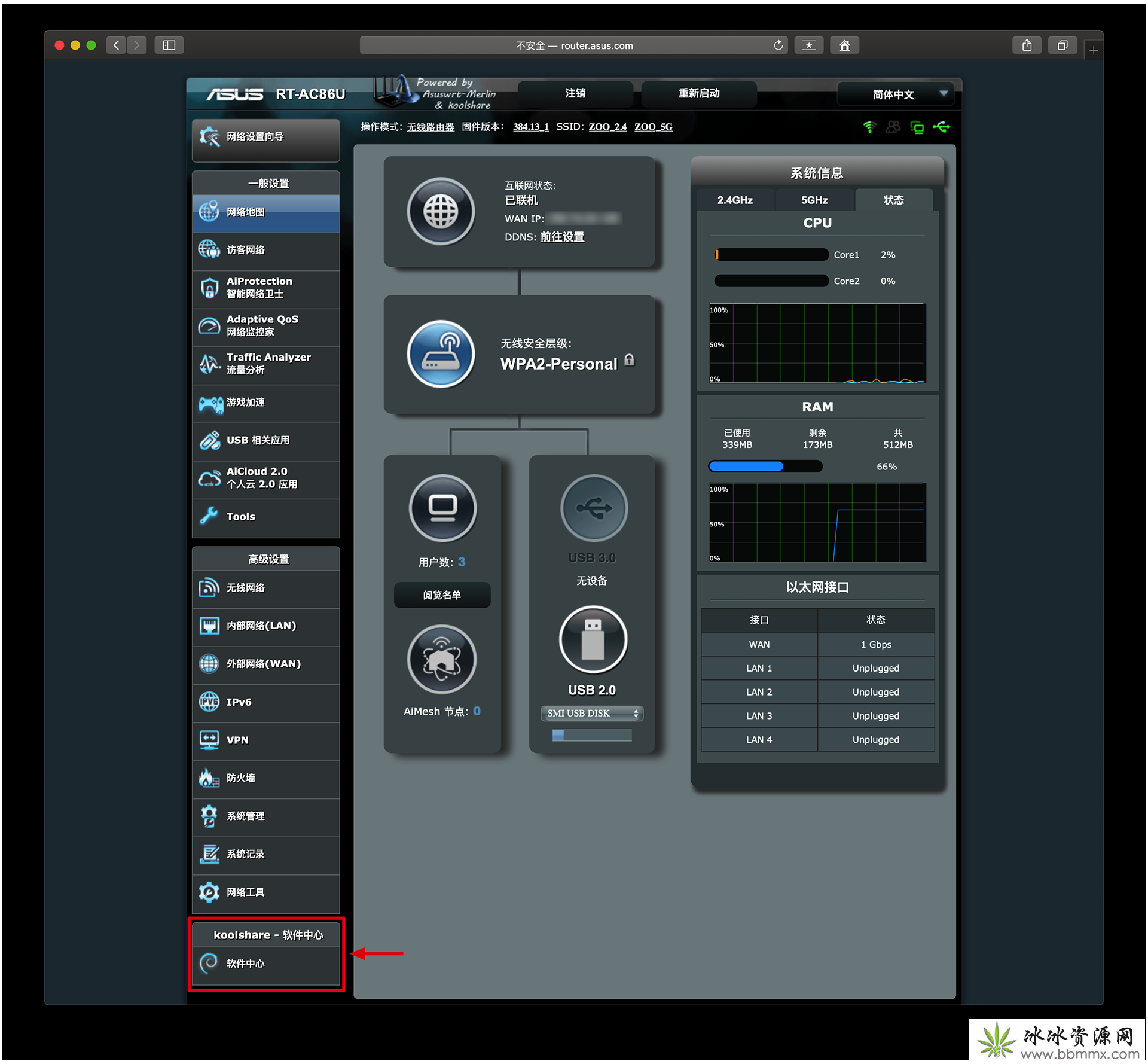This screenshot has width=1148, height=1064.
Task: Click the USB 3.0 port icon
Action: pyautogui.click(x=594, y=508)
